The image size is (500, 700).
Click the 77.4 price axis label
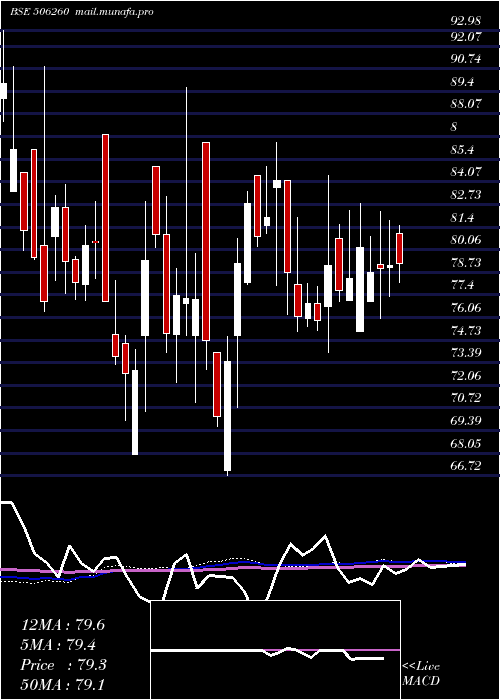[x=462, y=285]
